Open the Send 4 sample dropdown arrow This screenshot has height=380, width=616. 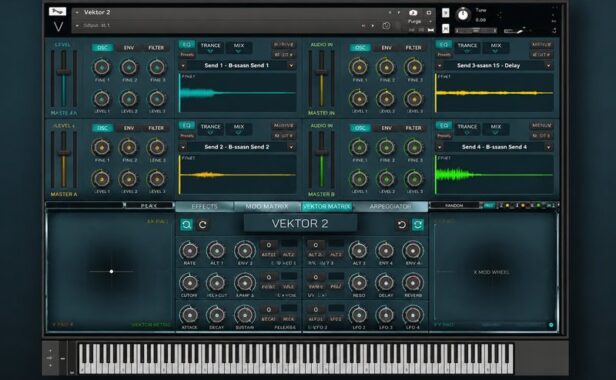tap(548, 147)
